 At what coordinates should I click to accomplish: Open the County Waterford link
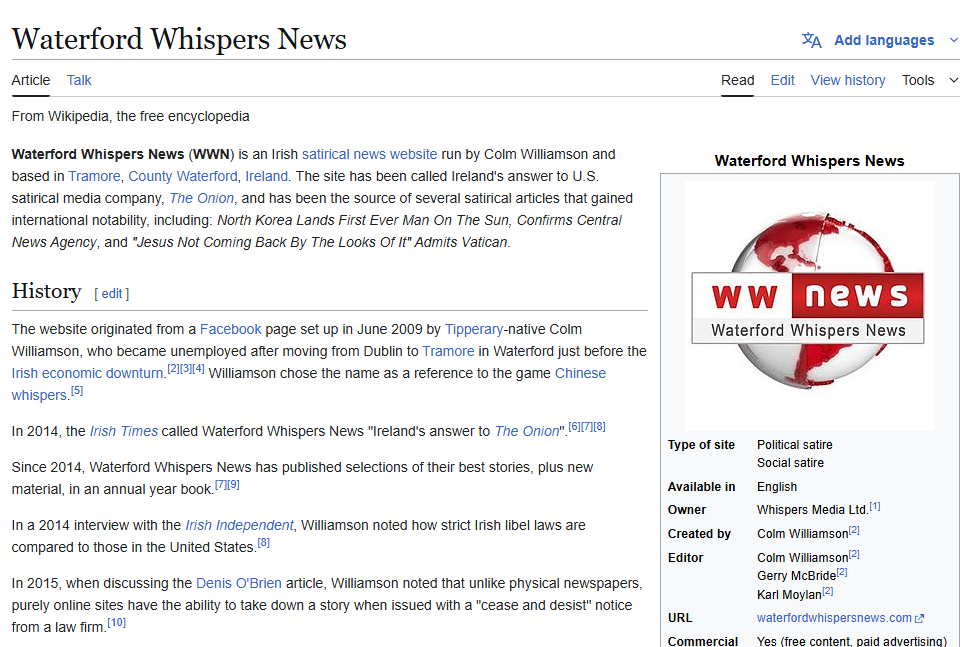(x=183, y=176)
